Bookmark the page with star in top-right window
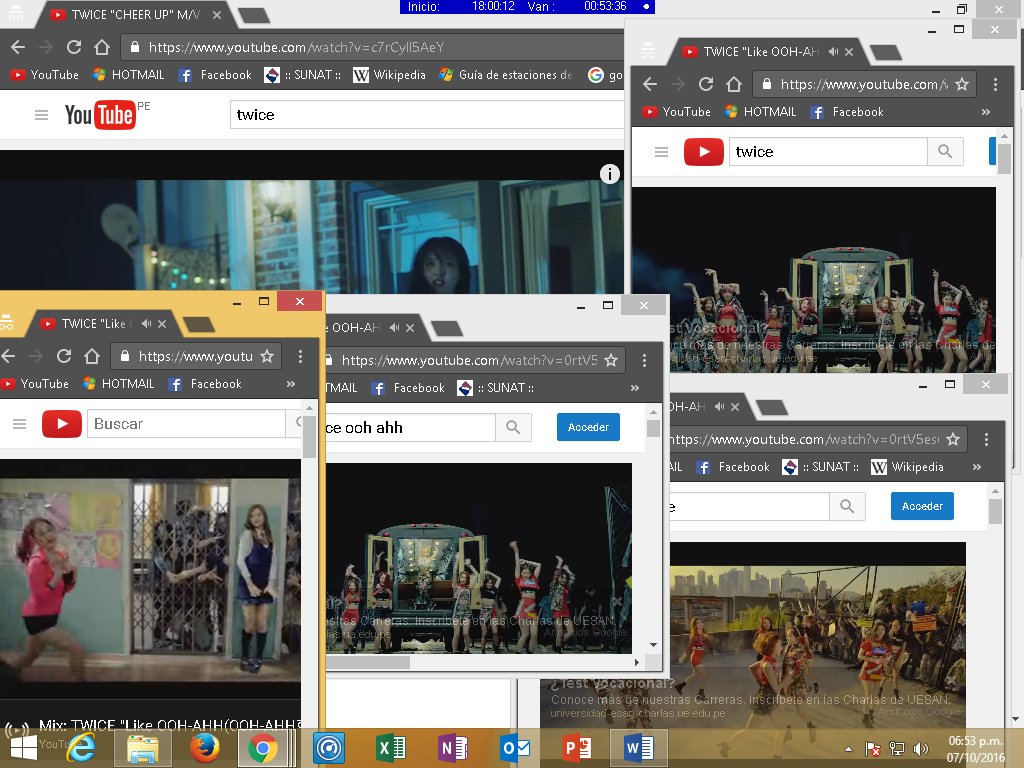 tap(962, 84)
